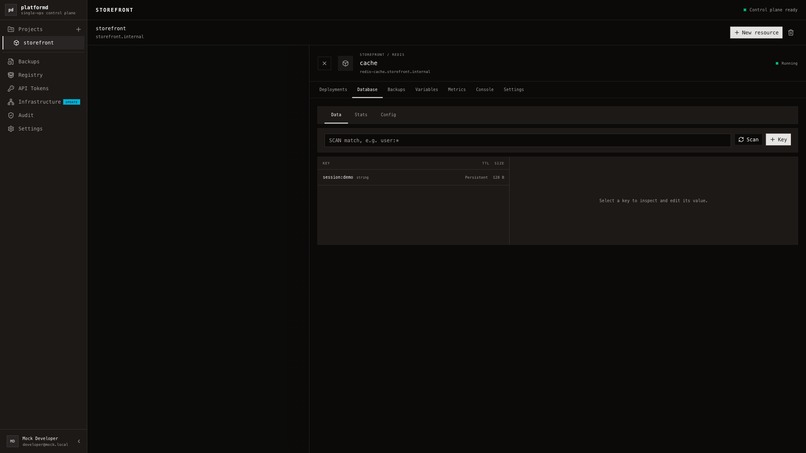The height and width of the screenshot is (453, 806).
Task: Open the Metrics tab
Action: click(x=456, y=89)
